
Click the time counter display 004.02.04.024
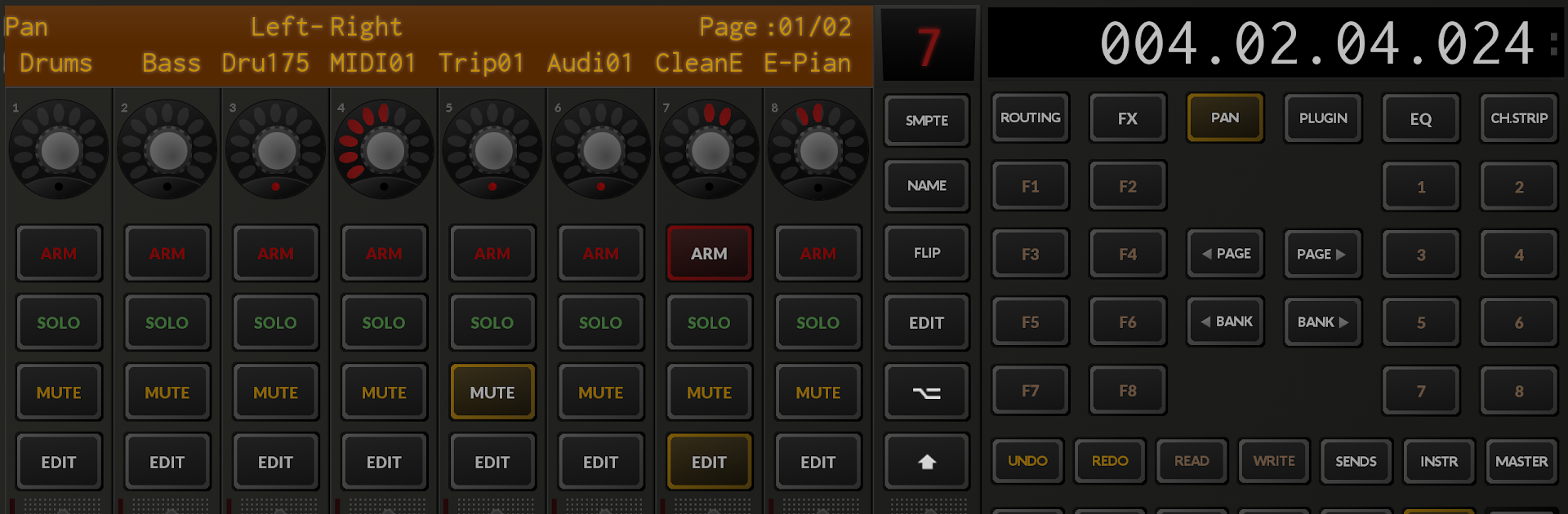(x=1316, y=43)
